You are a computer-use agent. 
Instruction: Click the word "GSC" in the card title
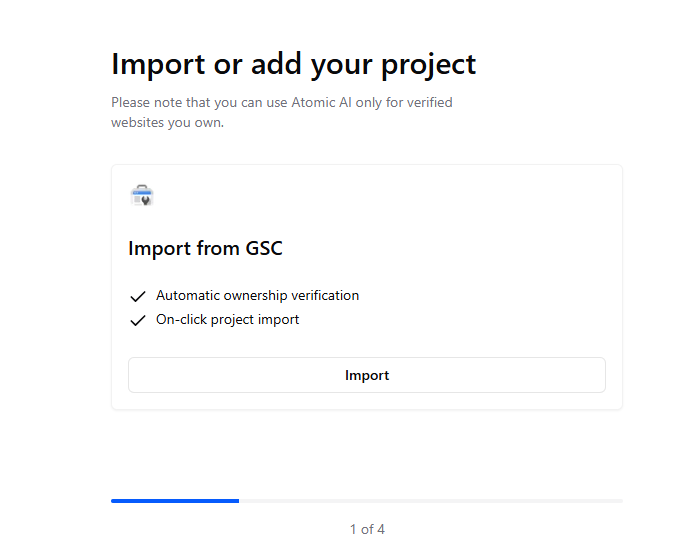(264, 249)
